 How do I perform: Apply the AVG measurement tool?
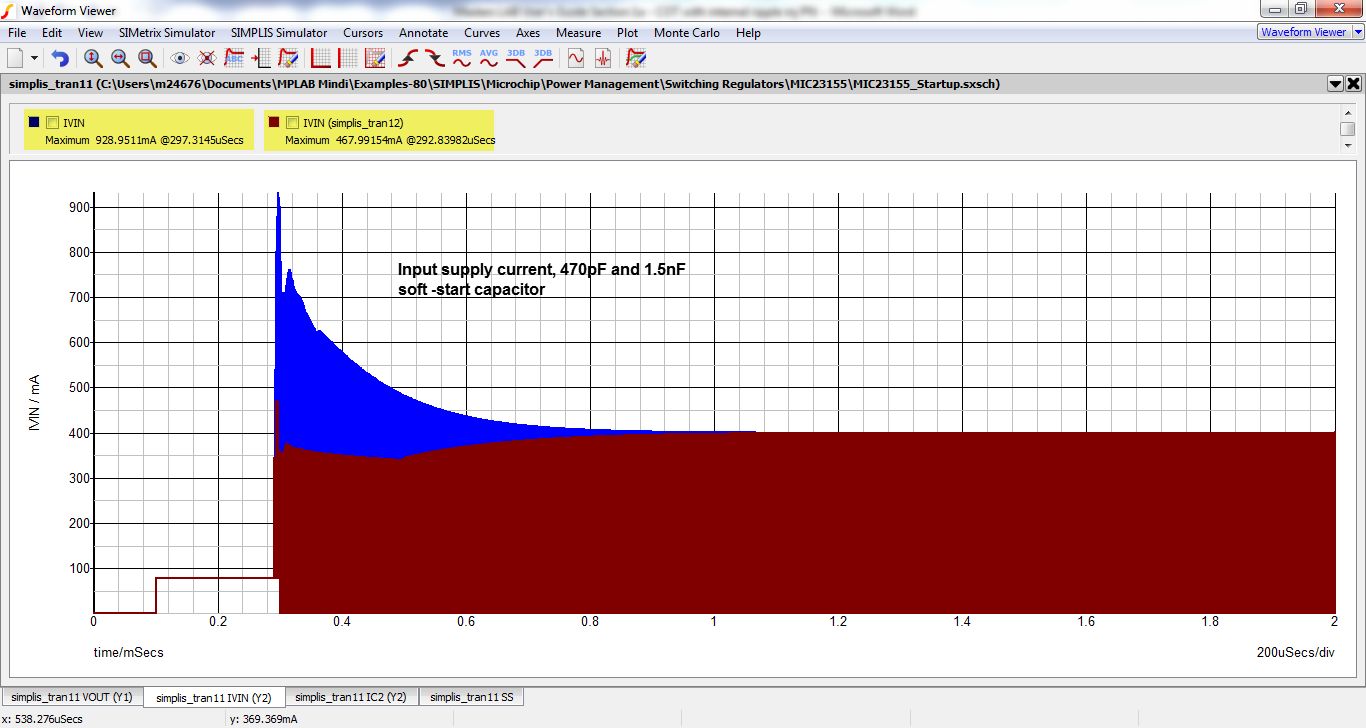(x=488, y=58)
